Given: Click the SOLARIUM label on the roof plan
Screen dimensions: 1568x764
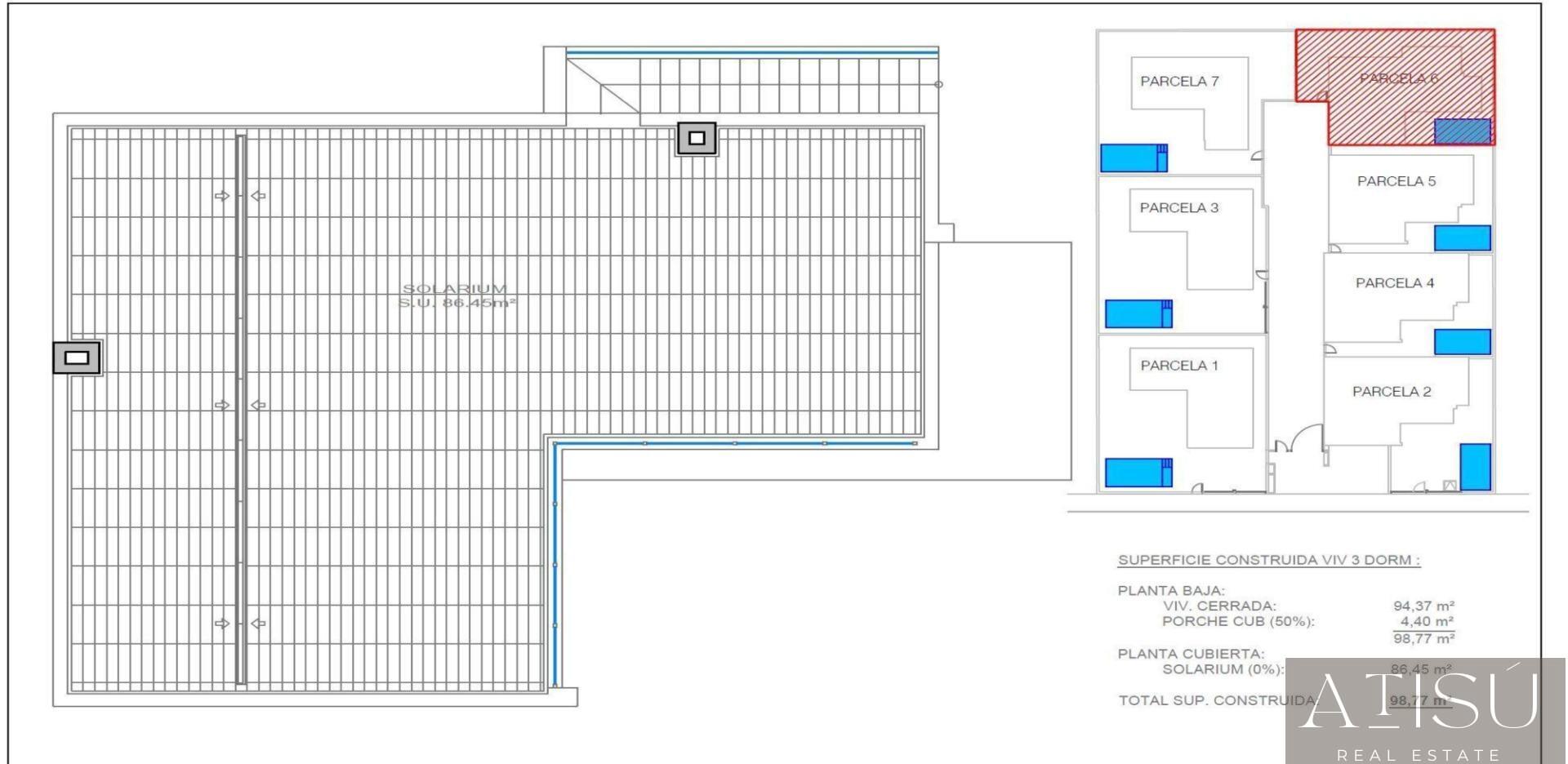Looking at the screenshot, I should point(455,289).
